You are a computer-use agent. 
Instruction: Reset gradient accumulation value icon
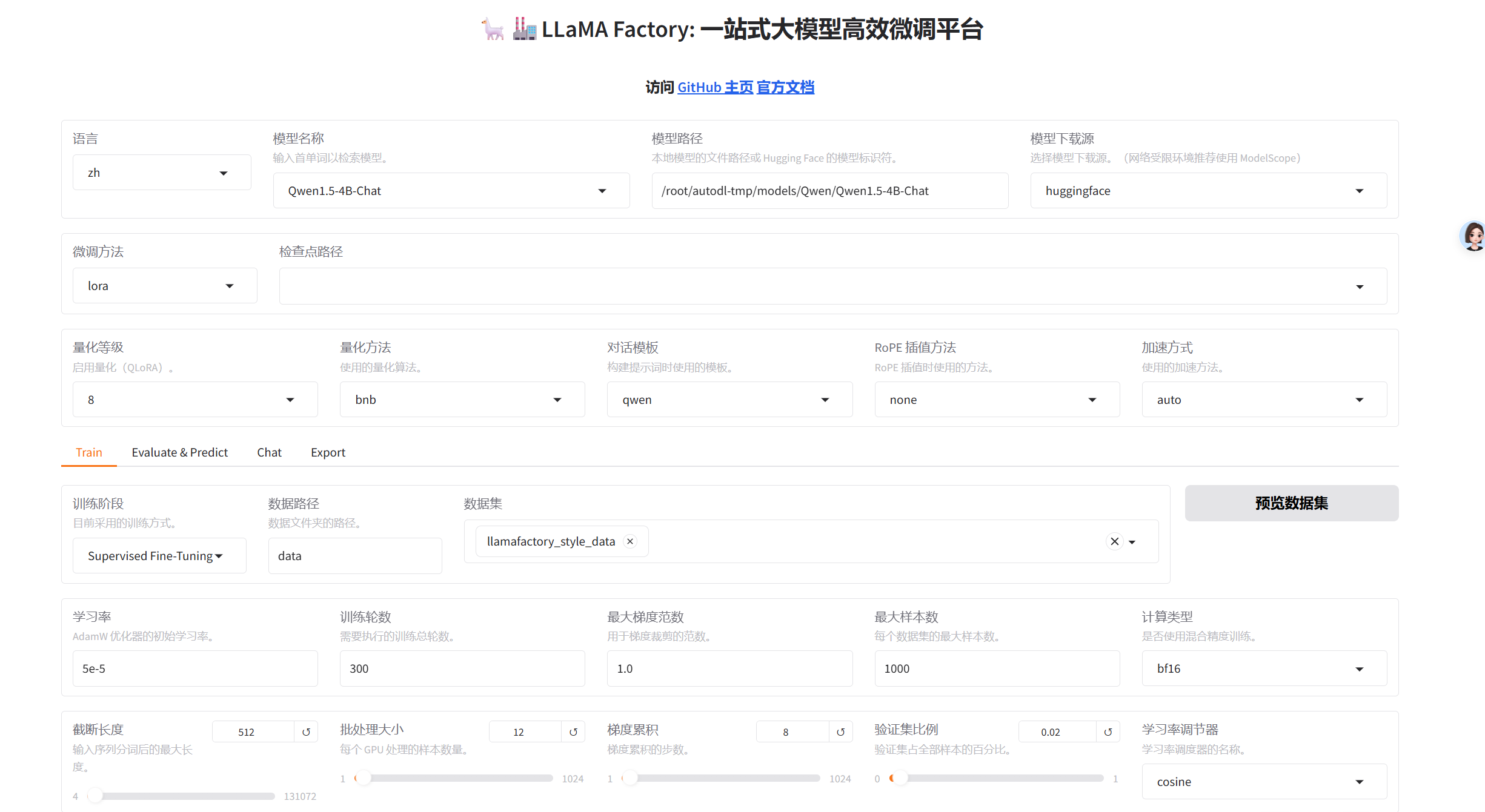[840, 732]
